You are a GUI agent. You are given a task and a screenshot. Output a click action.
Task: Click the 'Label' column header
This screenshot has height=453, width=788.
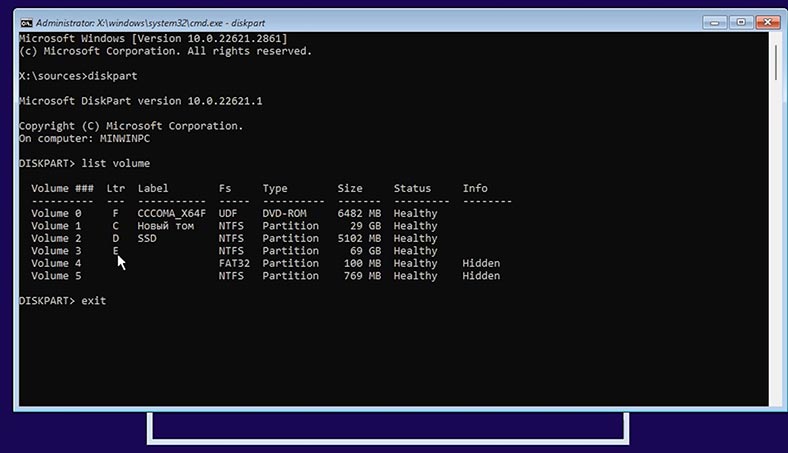pyautogui.click(x=153, y=188)
